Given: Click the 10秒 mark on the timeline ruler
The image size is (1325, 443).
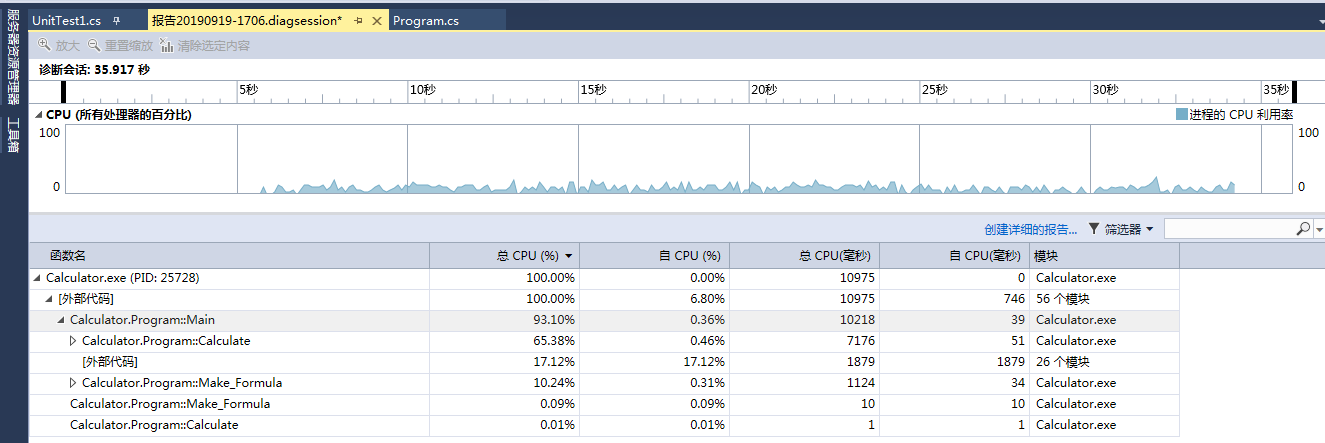Looking at the screenshot, I should point(422,90).
